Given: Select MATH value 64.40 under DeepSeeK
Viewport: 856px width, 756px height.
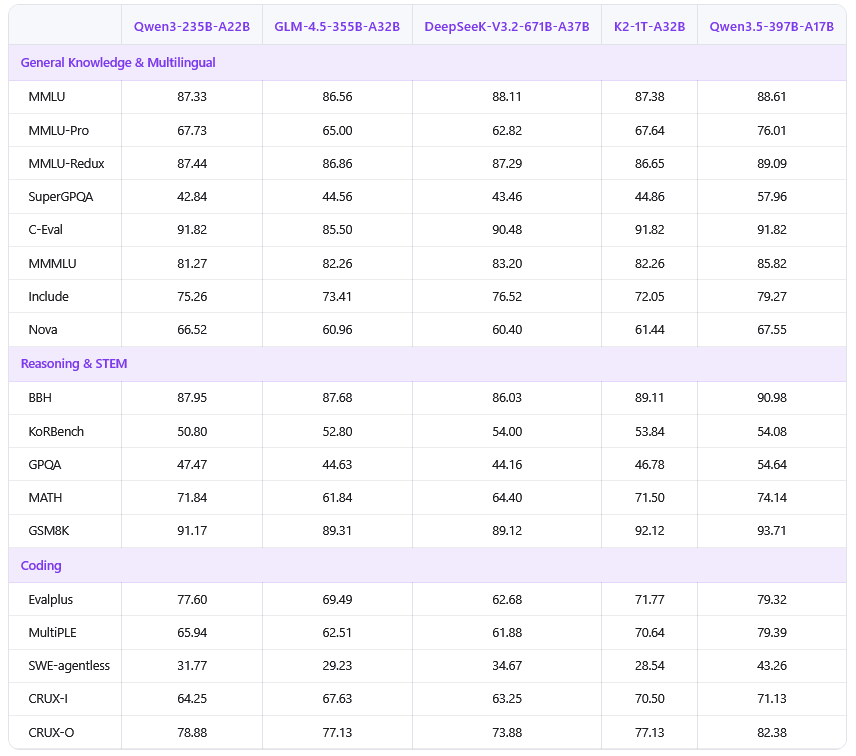Looking at the screenshot, I should point(507,497).
